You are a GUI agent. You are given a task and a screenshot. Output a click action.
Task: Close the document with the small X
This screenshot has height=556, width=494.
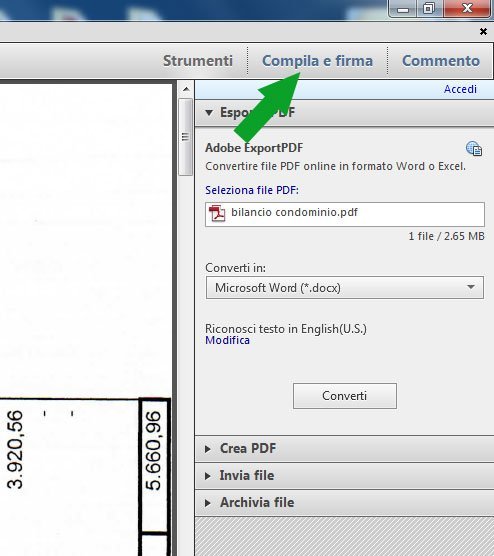[x=483, y=32]
